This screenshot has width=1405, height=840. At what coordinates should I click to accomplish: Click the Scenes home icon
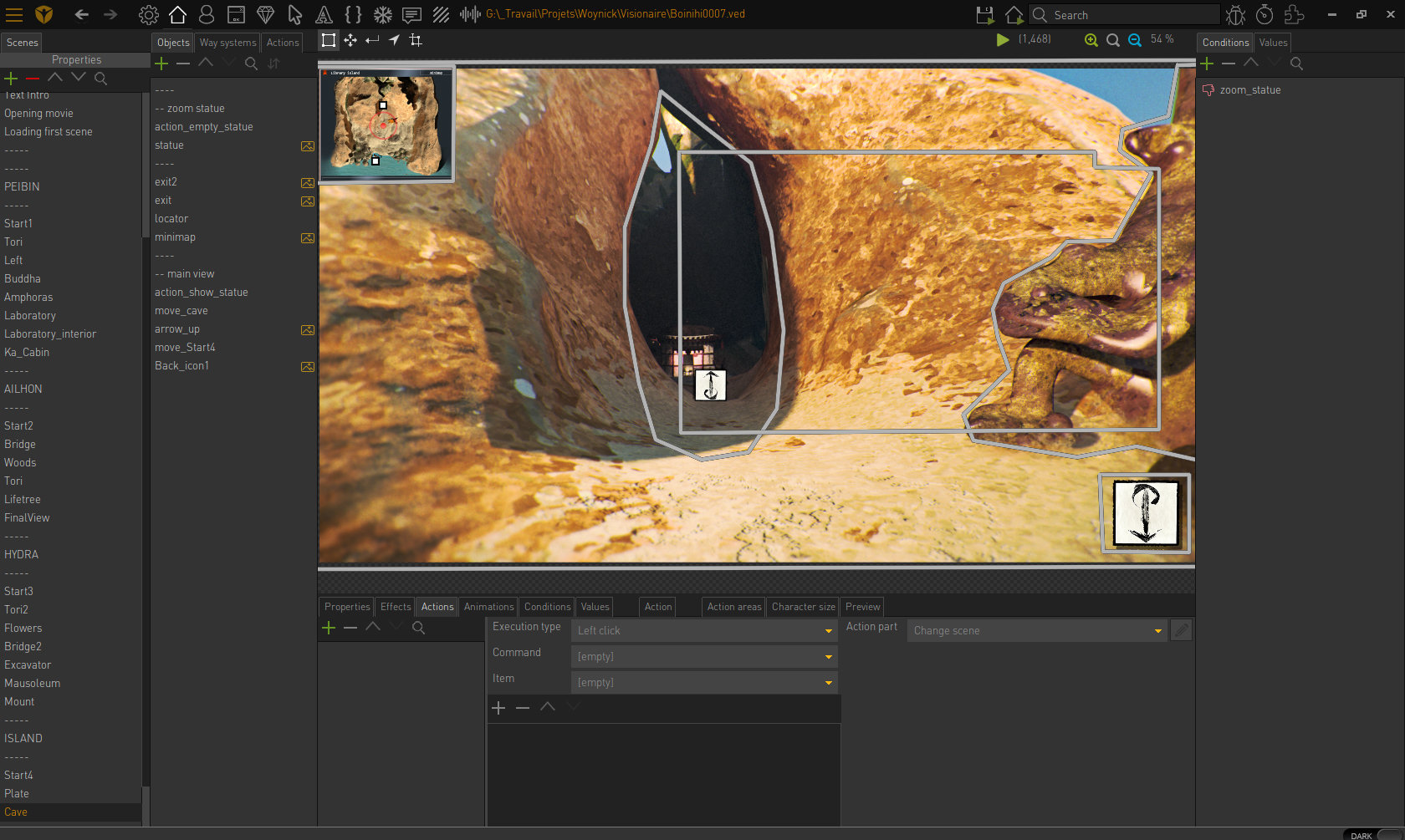coord(177,14)
